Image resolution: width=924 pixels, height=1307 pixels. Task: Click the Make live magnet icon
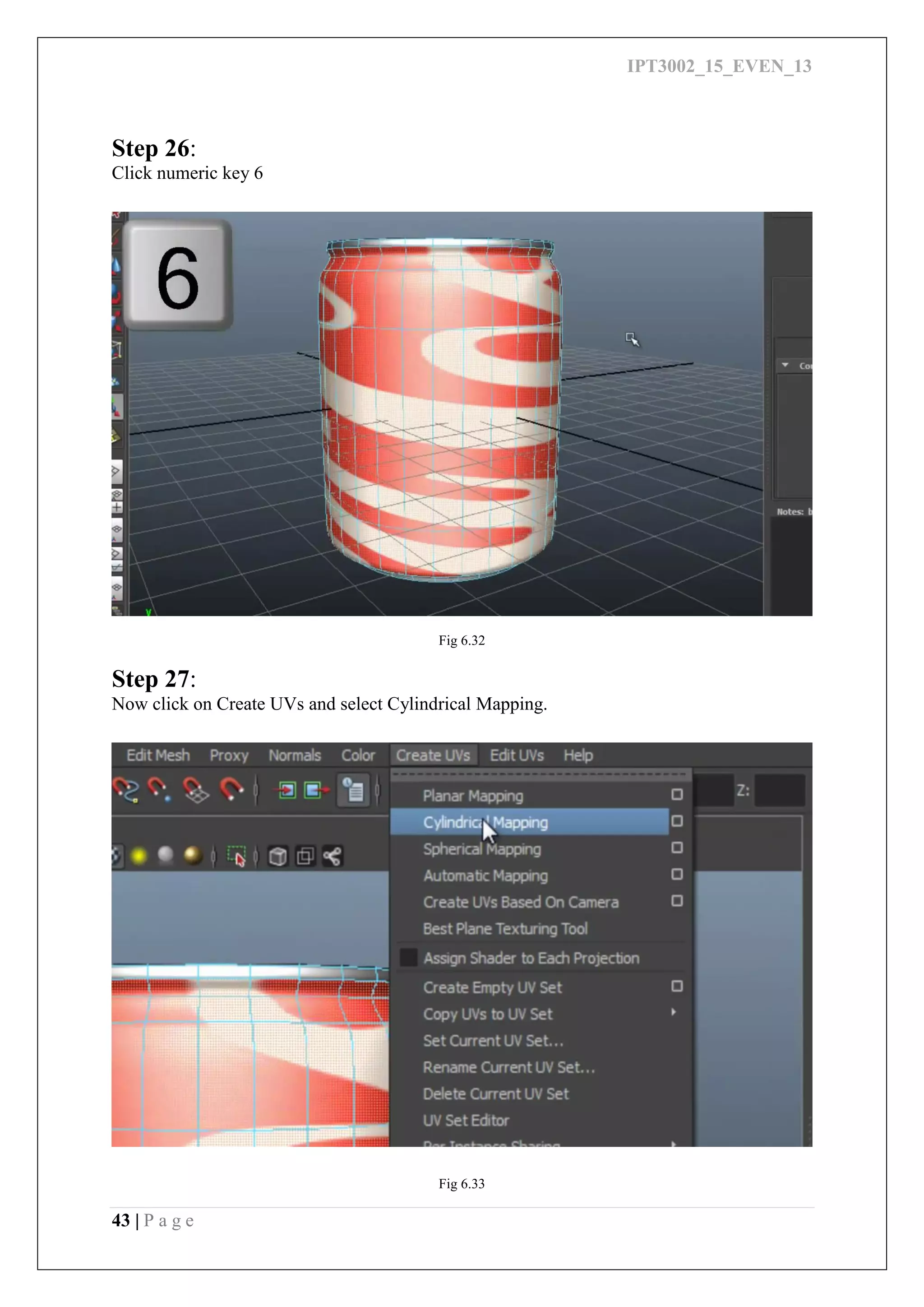click(x=231, y=790)
